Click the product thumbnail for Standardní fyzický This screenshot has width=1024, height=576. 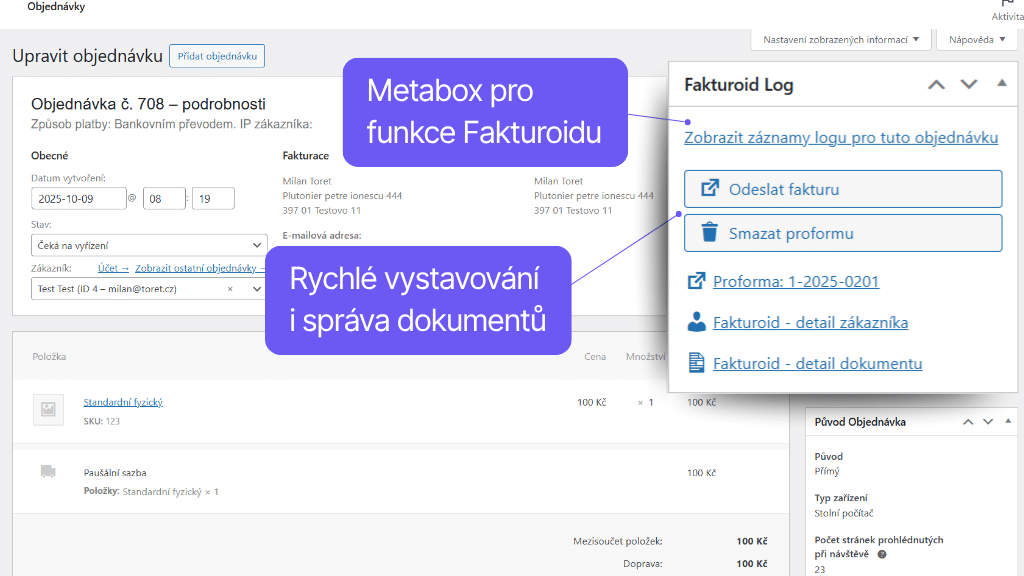pyautogui.click(x=48, y=410)
